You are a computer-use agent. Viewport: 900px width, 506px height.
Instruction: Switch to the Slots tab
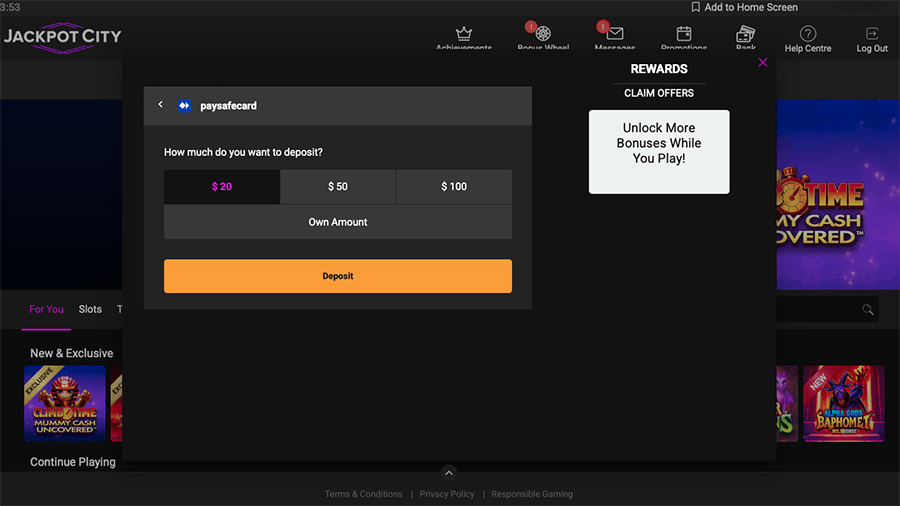(x=90, y=309)
